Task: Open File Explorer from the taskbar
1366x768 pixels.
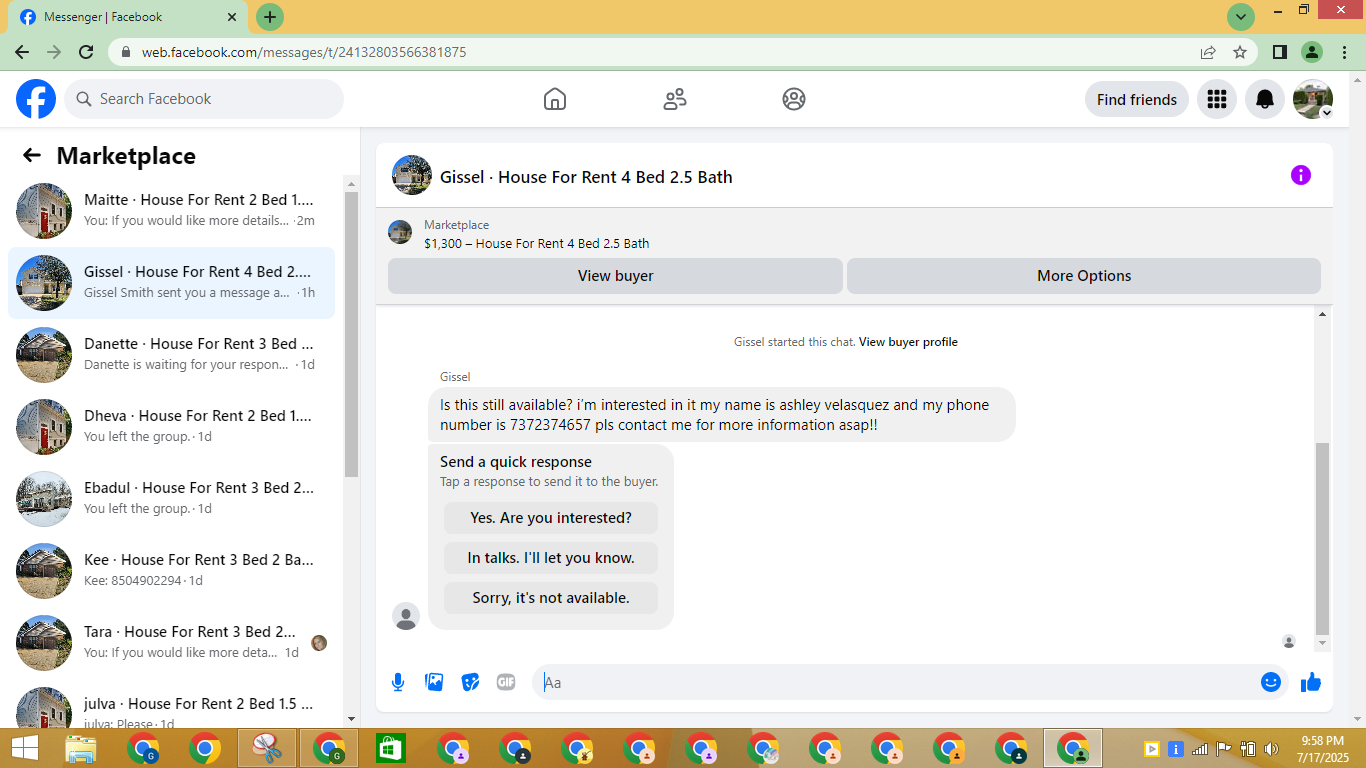Action: coord(81,748)
